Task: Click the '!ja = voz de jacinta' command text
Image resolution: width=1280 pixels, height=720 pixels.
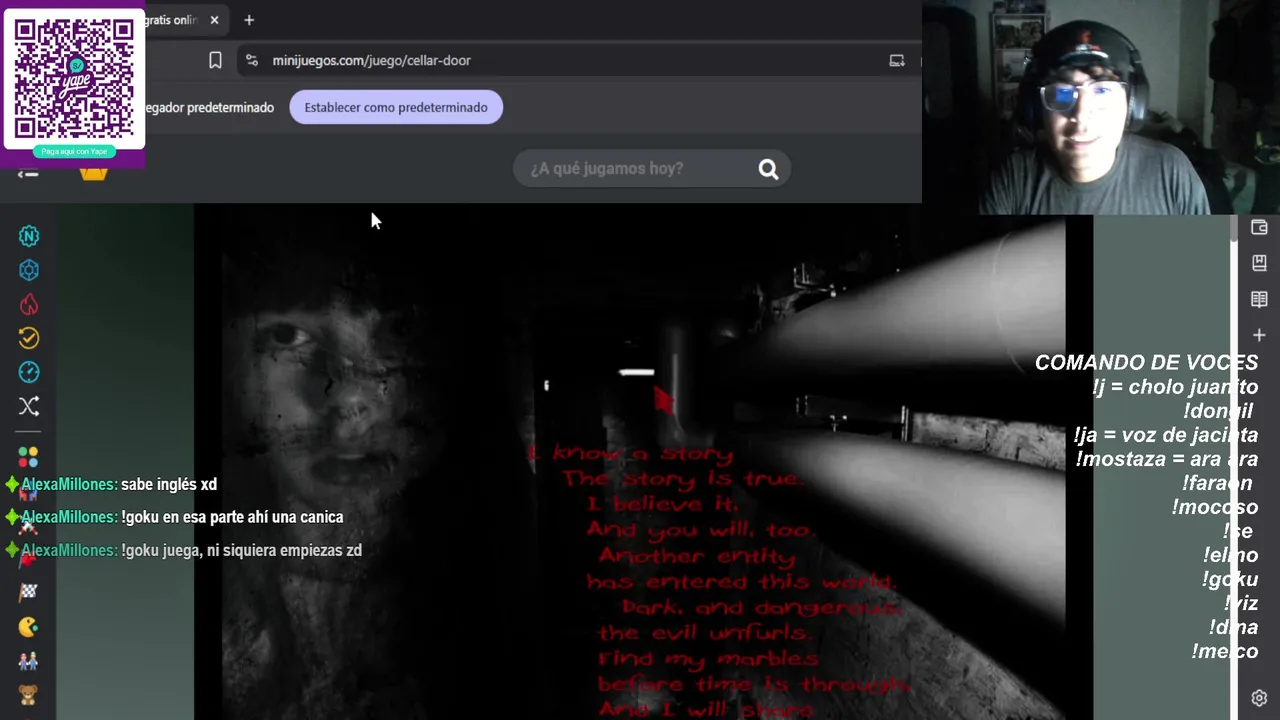Action: [x=1166, y=435]
